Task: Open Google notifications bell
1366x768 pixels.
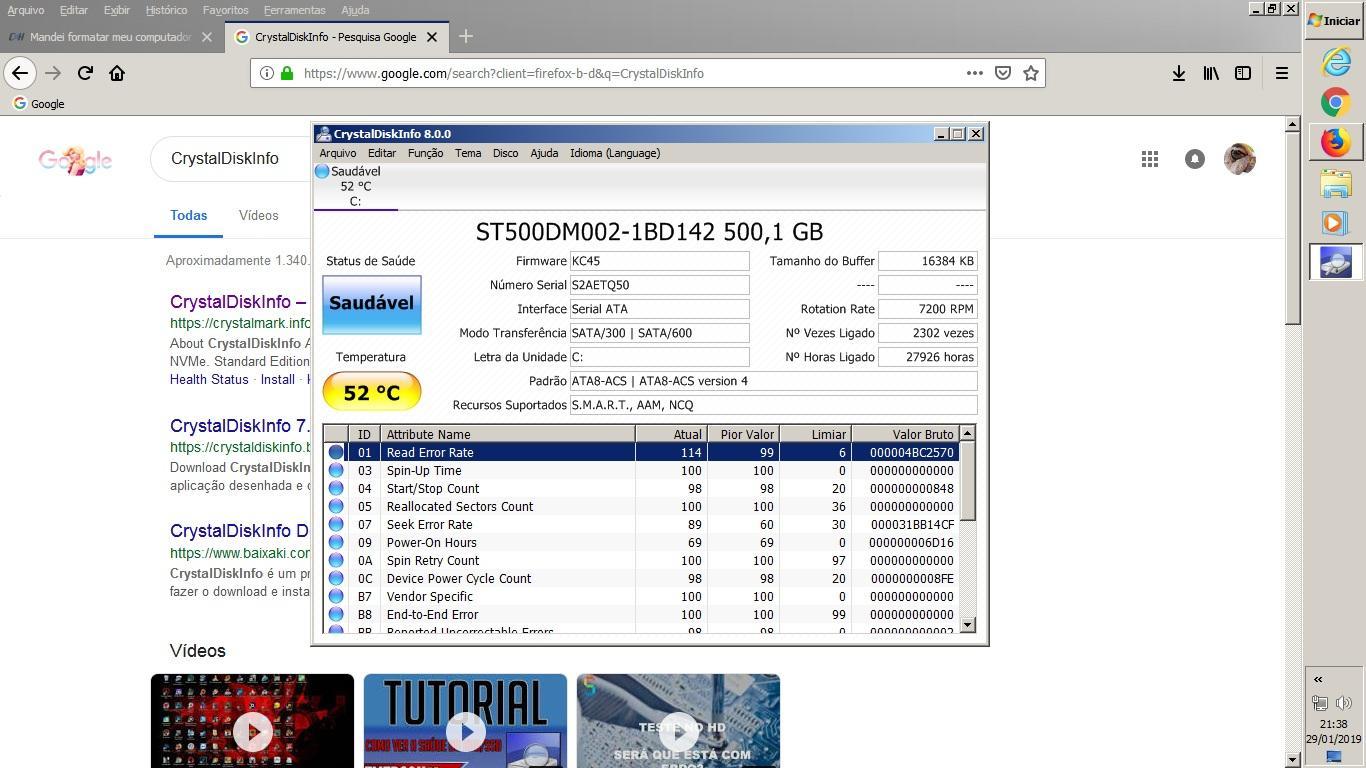Action: (x=1194, y=159)
